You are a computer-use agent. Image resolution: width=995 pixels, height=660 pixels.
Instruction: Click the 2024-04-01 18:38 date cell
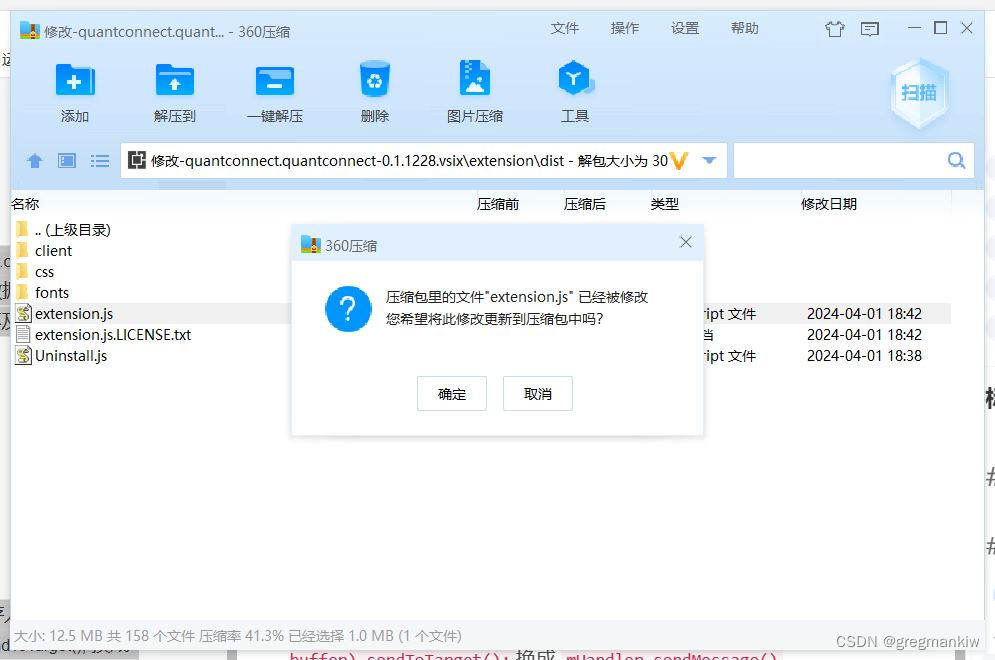pyautogui.click(x=864, y=355)
